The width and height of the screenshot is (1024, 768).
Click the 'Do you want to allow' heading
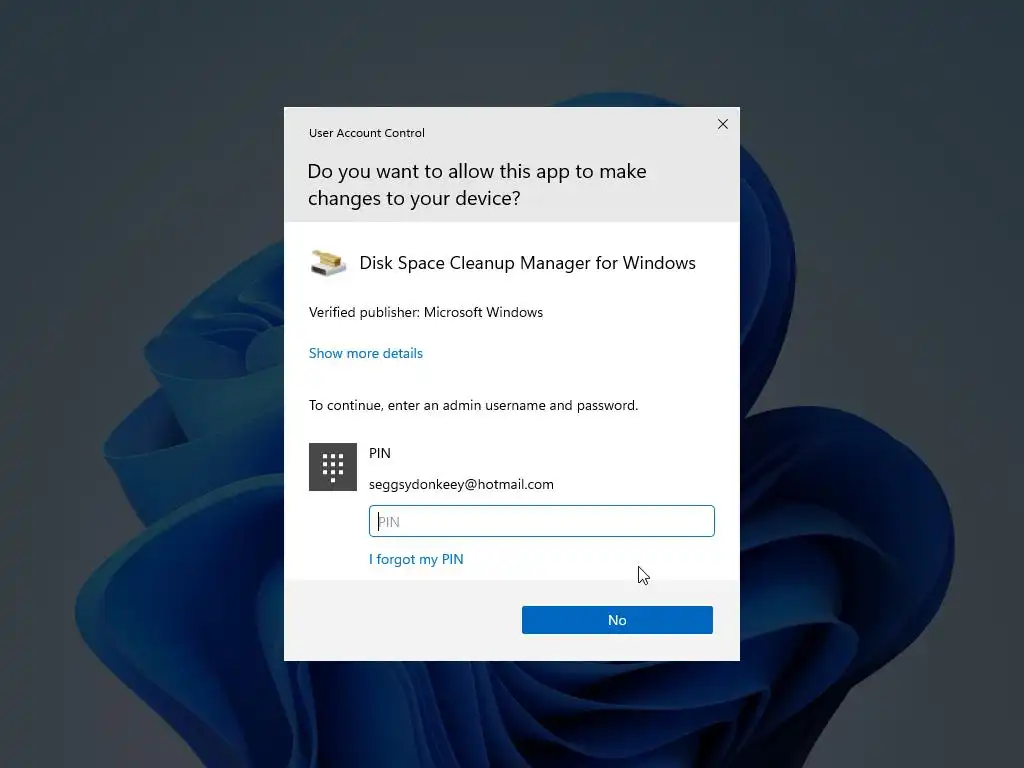click(x=477, y=184)
